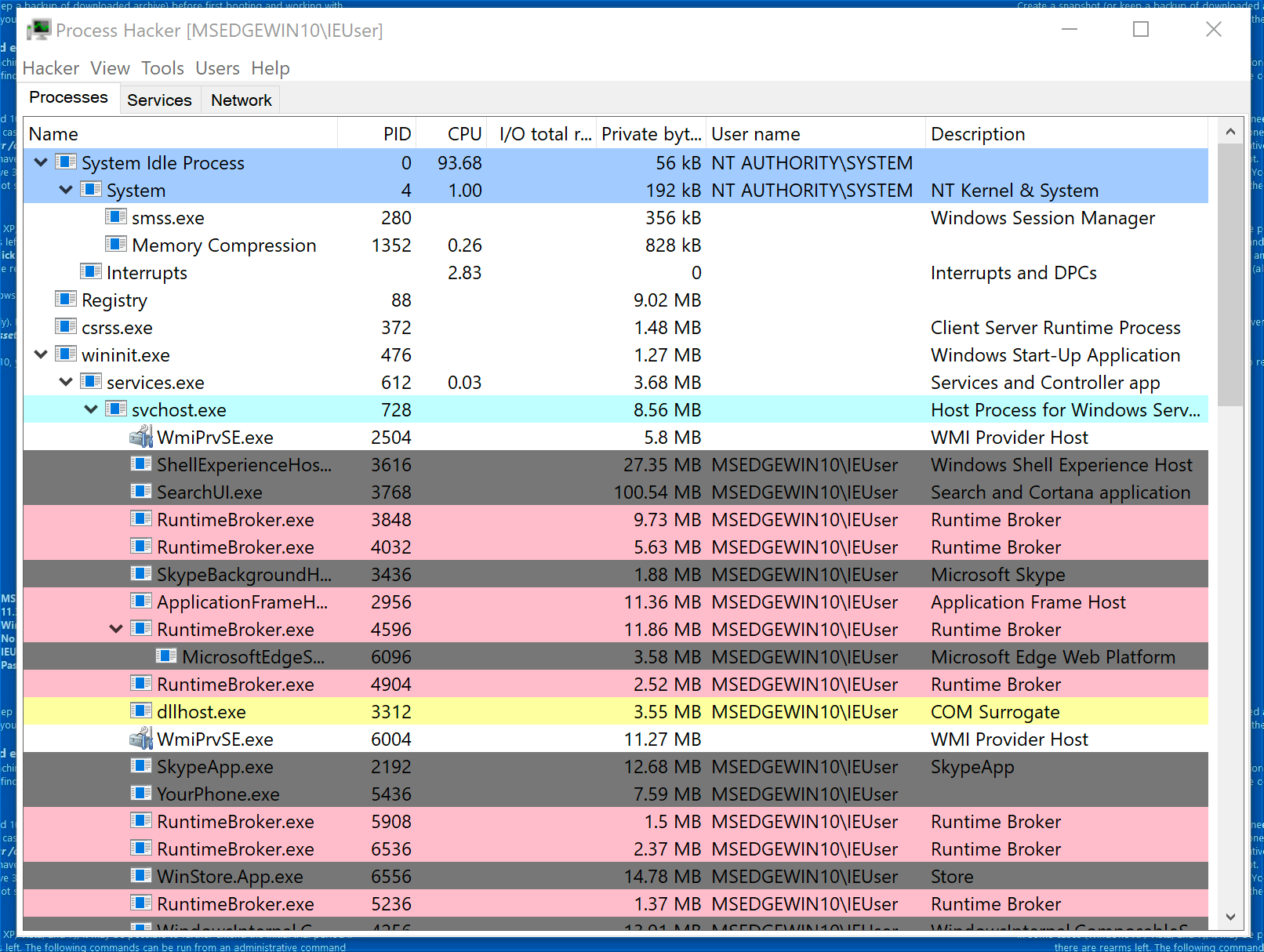Click the Memory Compression process icon
Image resolution: width=1264 pixels, height=952 pixels.
[x=116, y=244]
